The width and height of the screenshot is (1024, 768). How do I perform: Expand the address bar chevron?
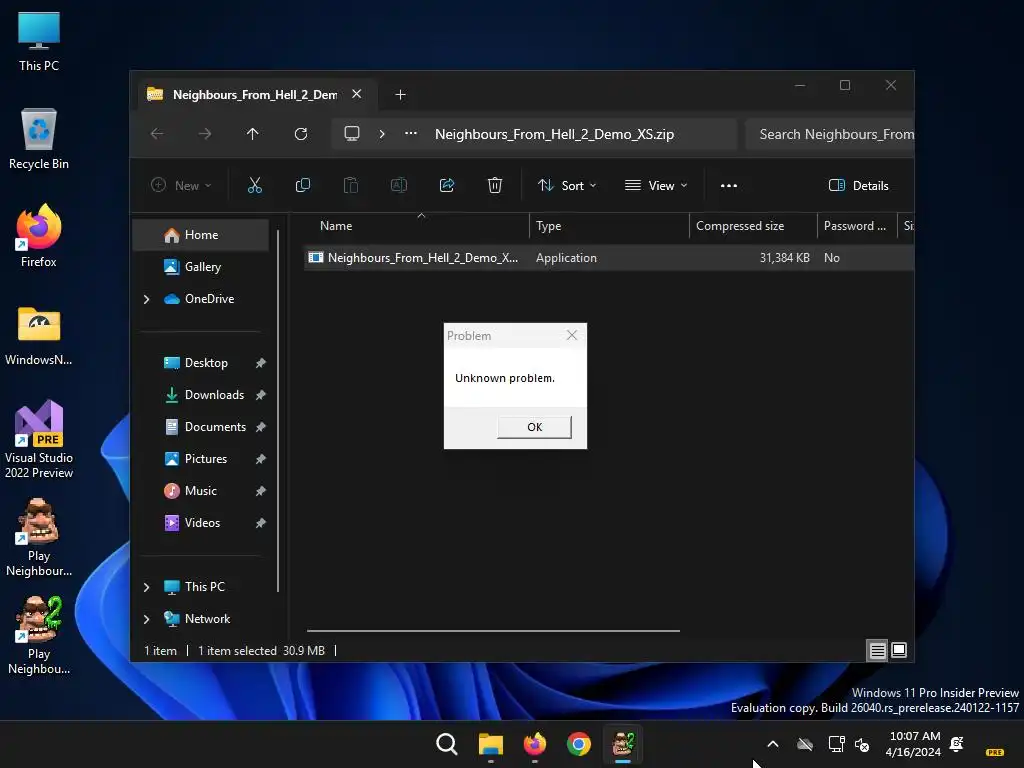point(382,134)
